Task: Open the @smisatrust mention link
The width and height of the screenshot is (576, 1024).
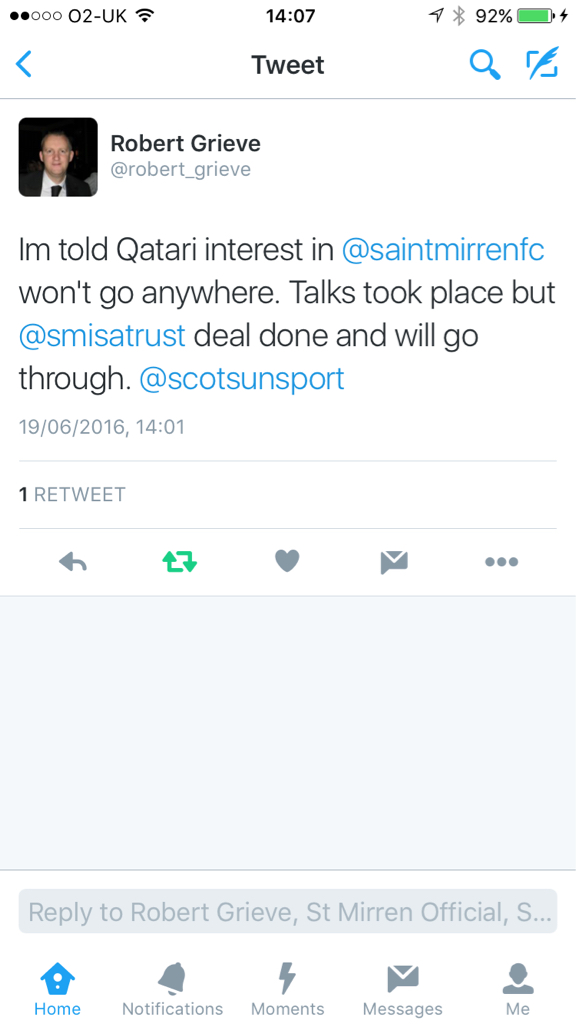Action: (103, 336)
